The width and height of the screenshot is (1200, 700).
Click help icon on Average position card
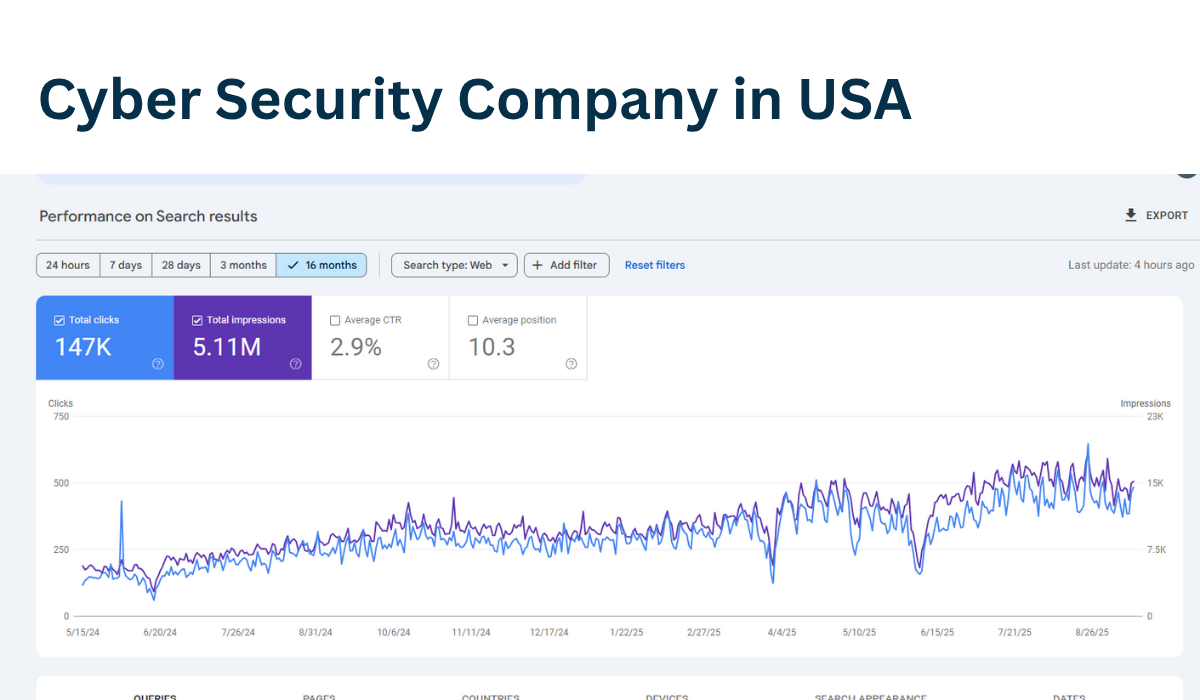[571, 364]
